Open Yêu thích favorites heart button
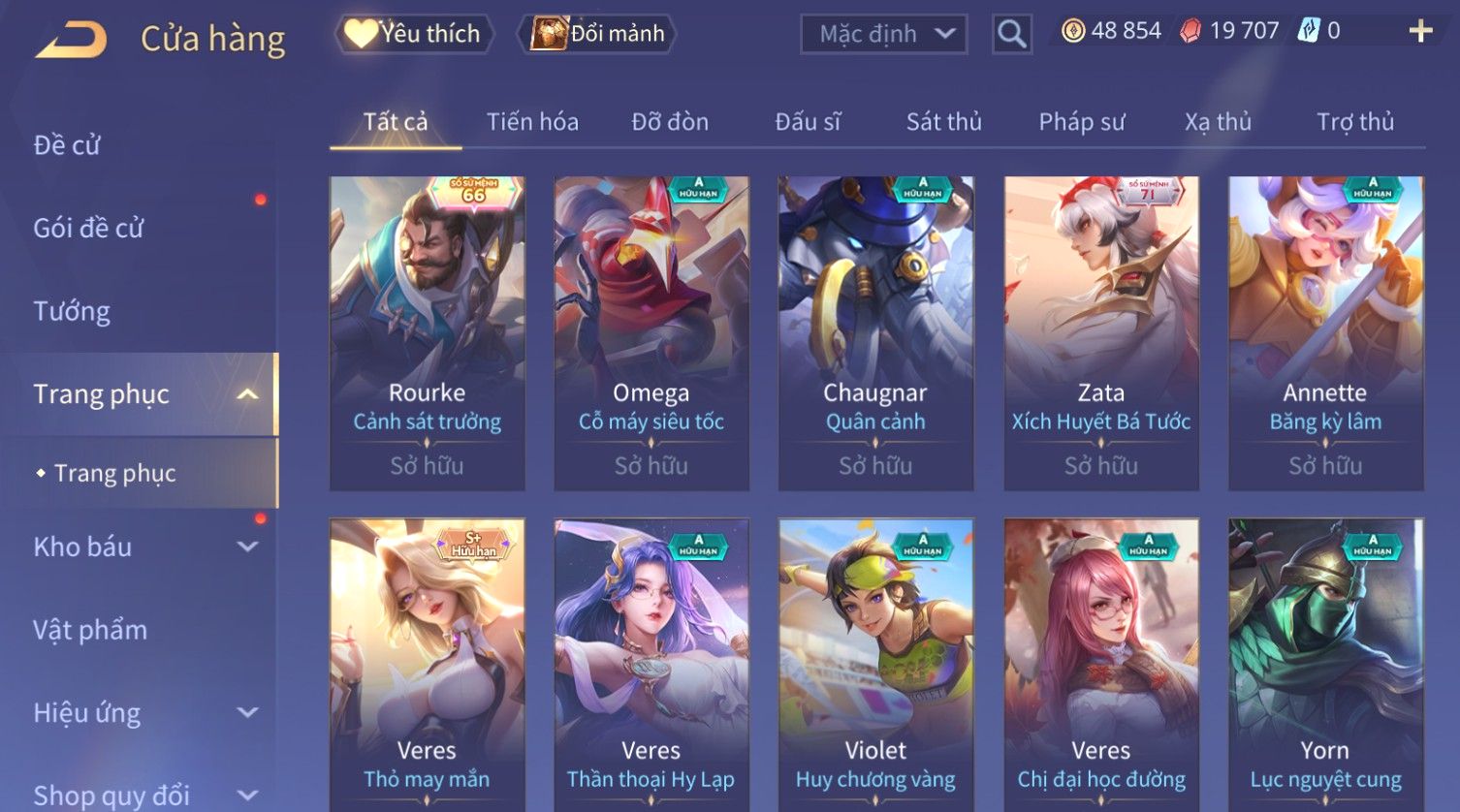Image resolution: width=1460 pixels, height=812 pixels. point(414,34)
